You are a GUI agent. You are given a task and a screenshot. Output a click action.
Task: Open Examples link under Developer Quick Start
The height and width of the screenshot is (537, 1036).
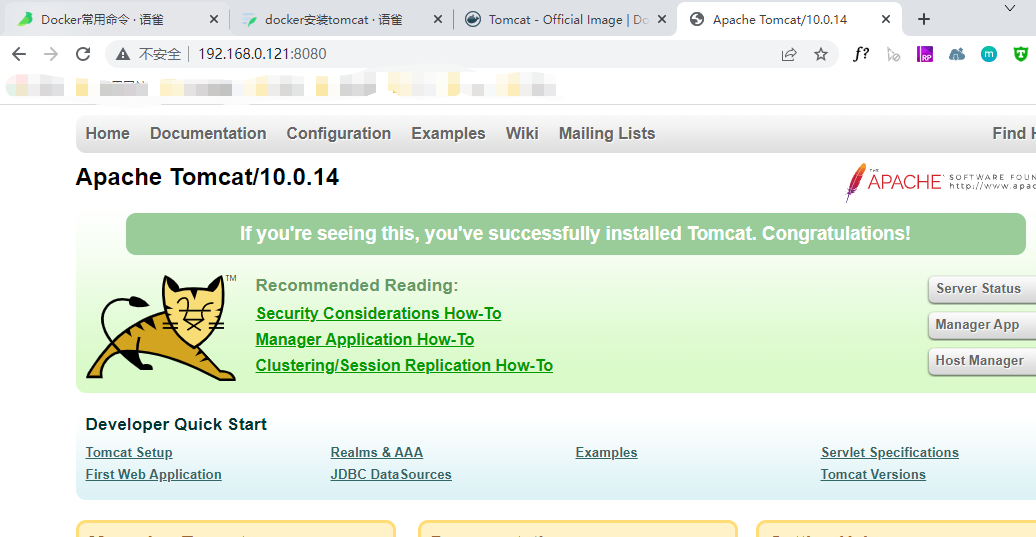point(607,452)
